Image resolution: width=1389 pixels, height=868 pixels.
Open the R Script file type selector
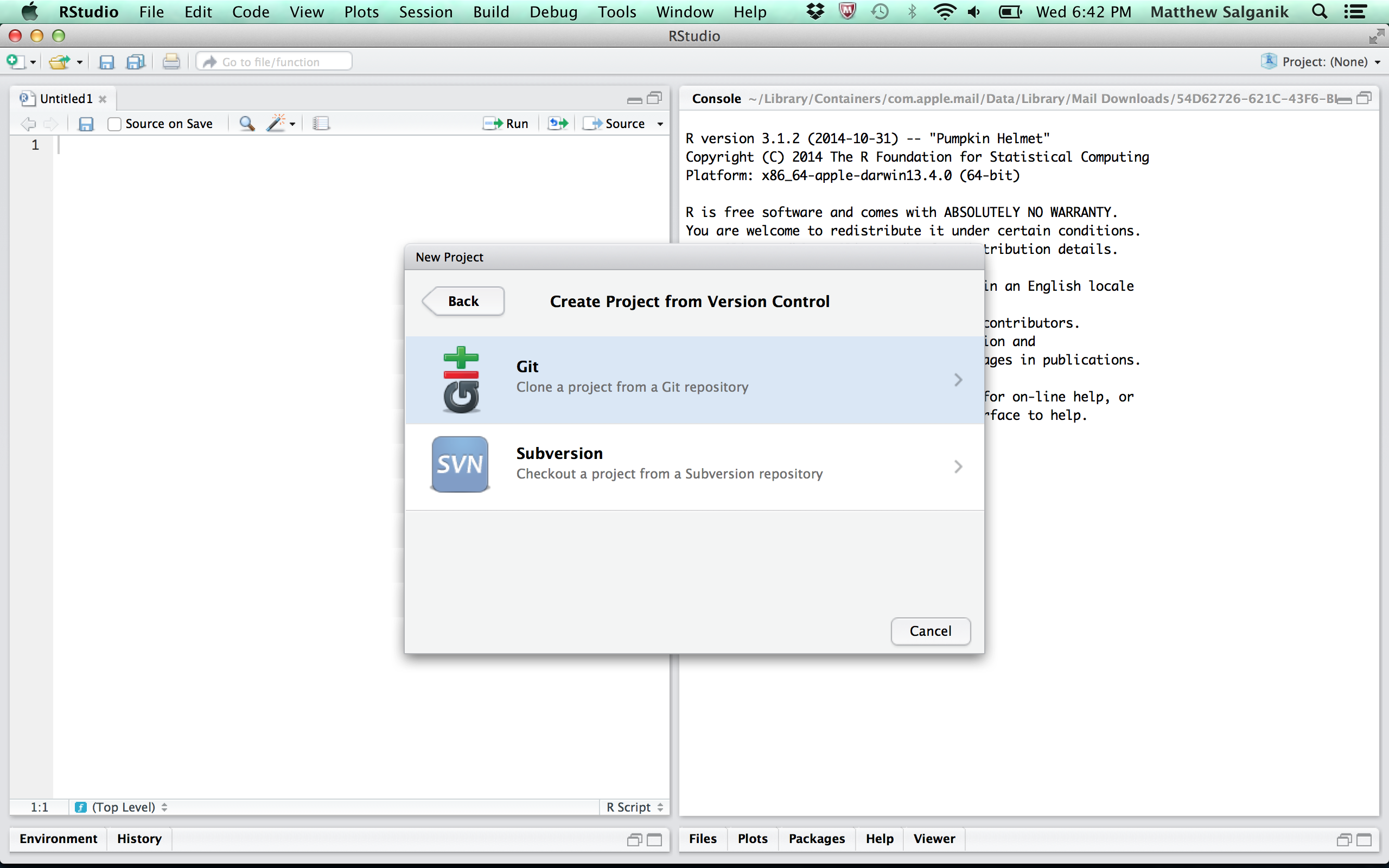point(634,807)
